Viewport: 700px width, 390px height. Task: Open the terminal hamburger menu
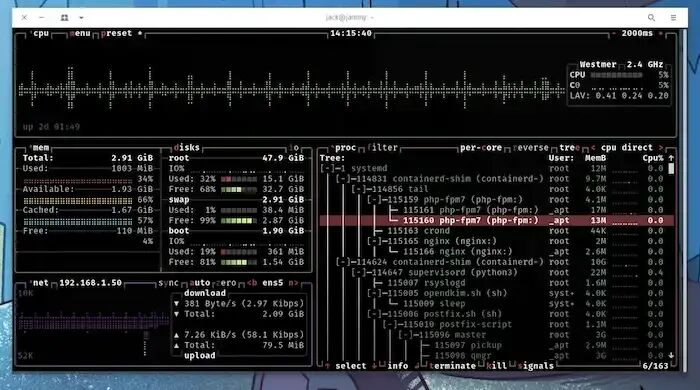(x=673, y=17)
